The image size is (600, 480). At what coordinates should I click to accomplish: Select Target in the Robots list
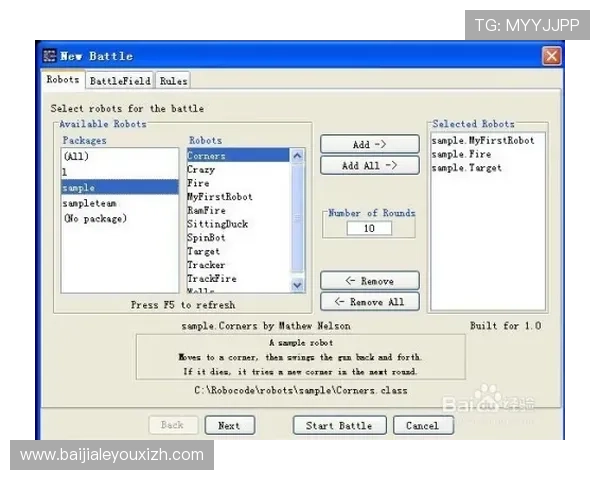(x=238, y=251)
